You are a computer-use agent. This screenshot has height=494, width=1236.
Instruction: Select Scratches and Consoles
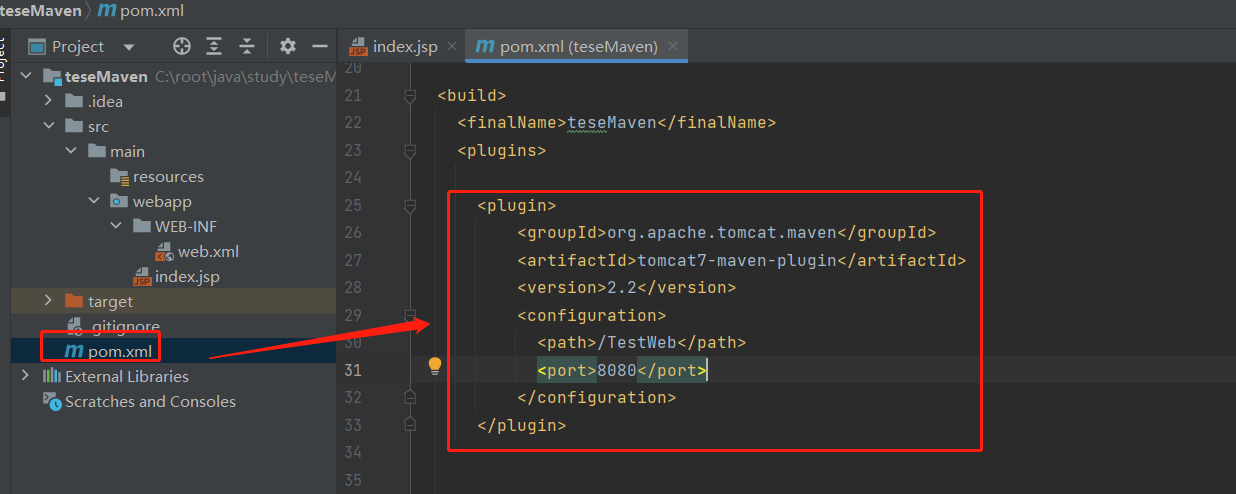coord(150,401)
